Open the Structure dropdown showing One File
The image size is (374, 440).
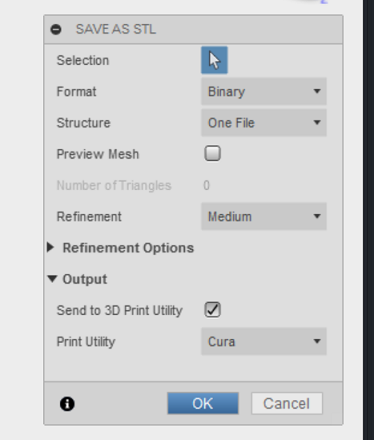point(264,123)
